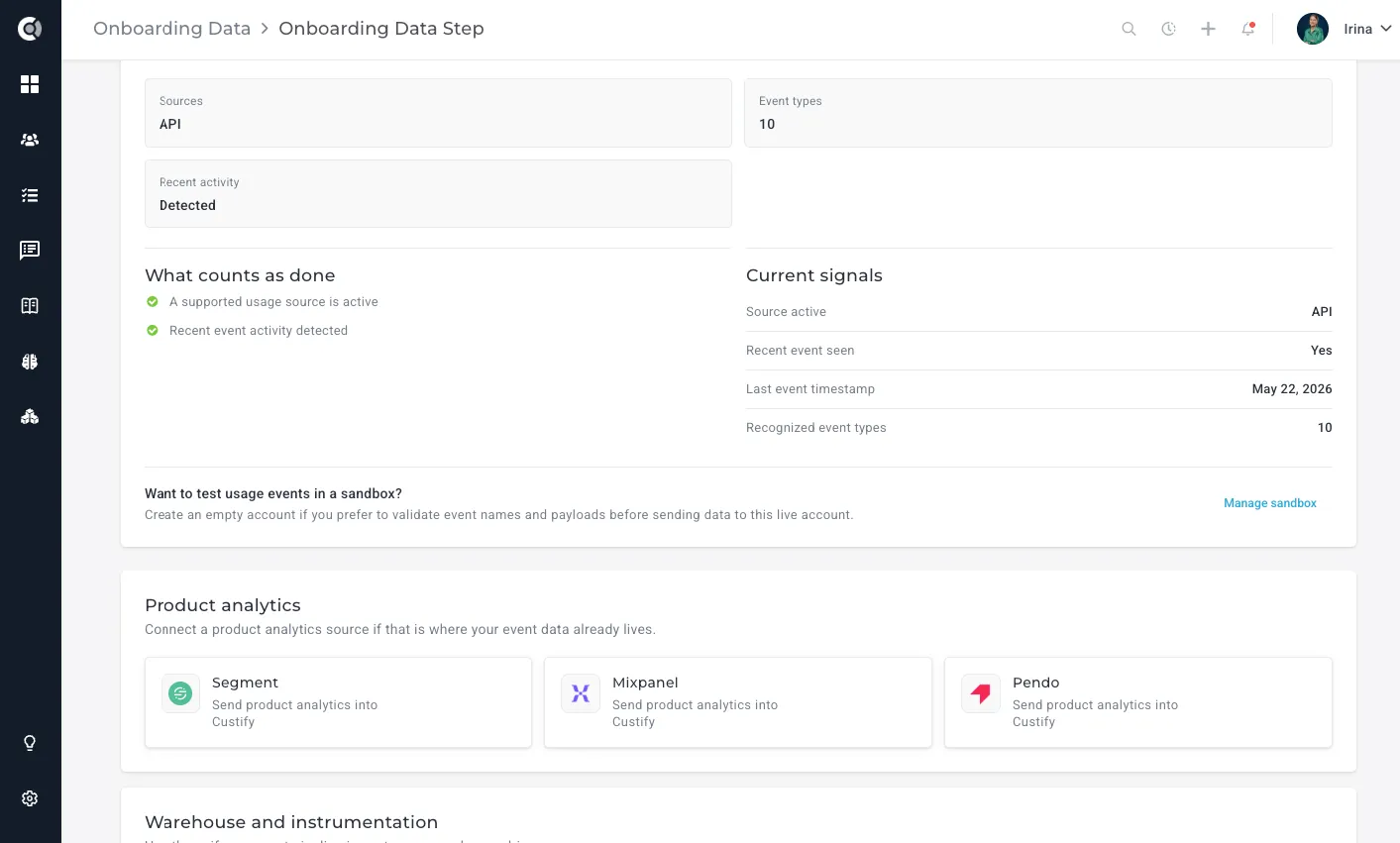Screen dimensions: 1400x843
Task: Open the dashboard grid icon in sidebar
Action: click(x=30, y=84)
